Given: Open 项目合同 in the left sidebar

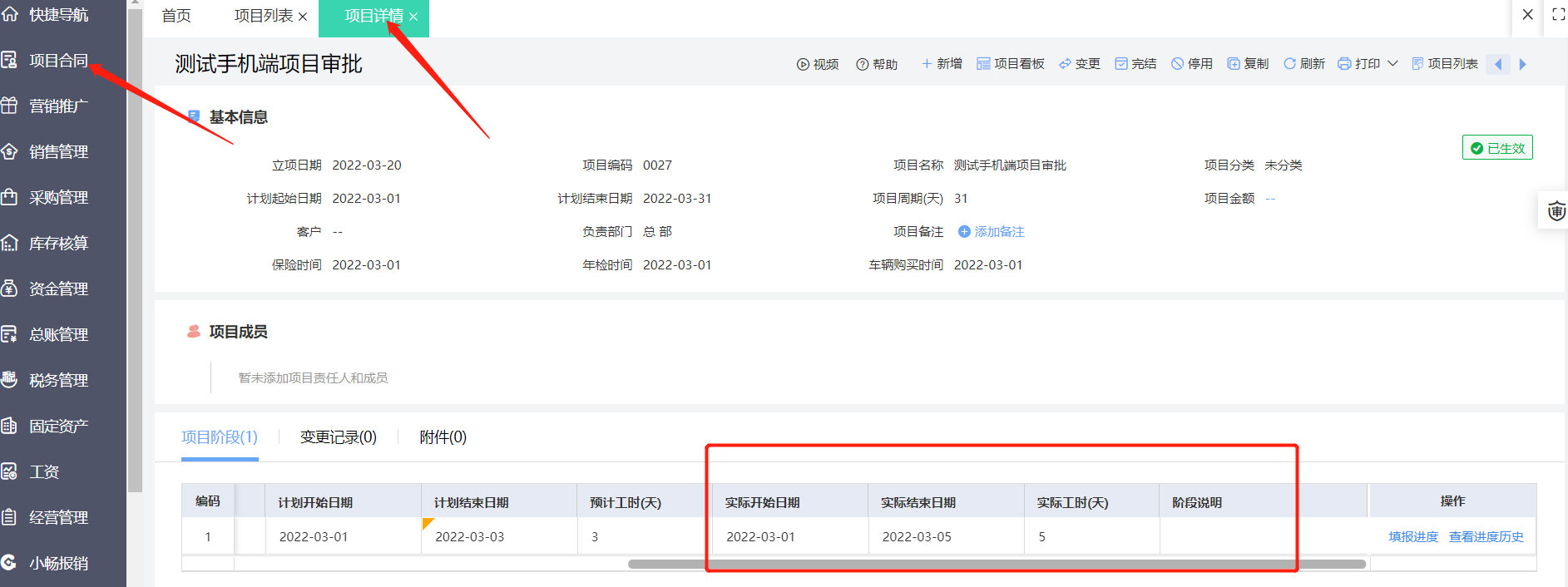Looking at the screenshot, I should [58, 61].
